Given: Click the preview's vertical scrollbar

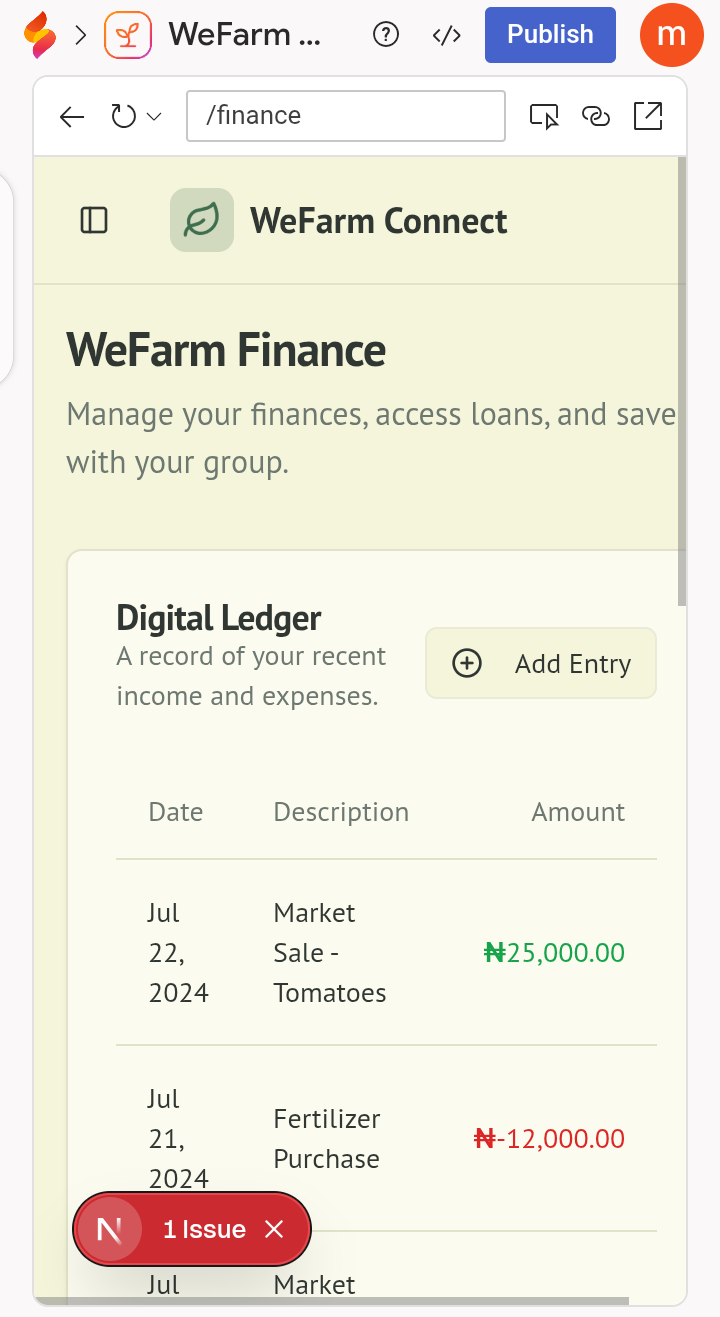Looking at the screenshot, I should coord(682,380).
